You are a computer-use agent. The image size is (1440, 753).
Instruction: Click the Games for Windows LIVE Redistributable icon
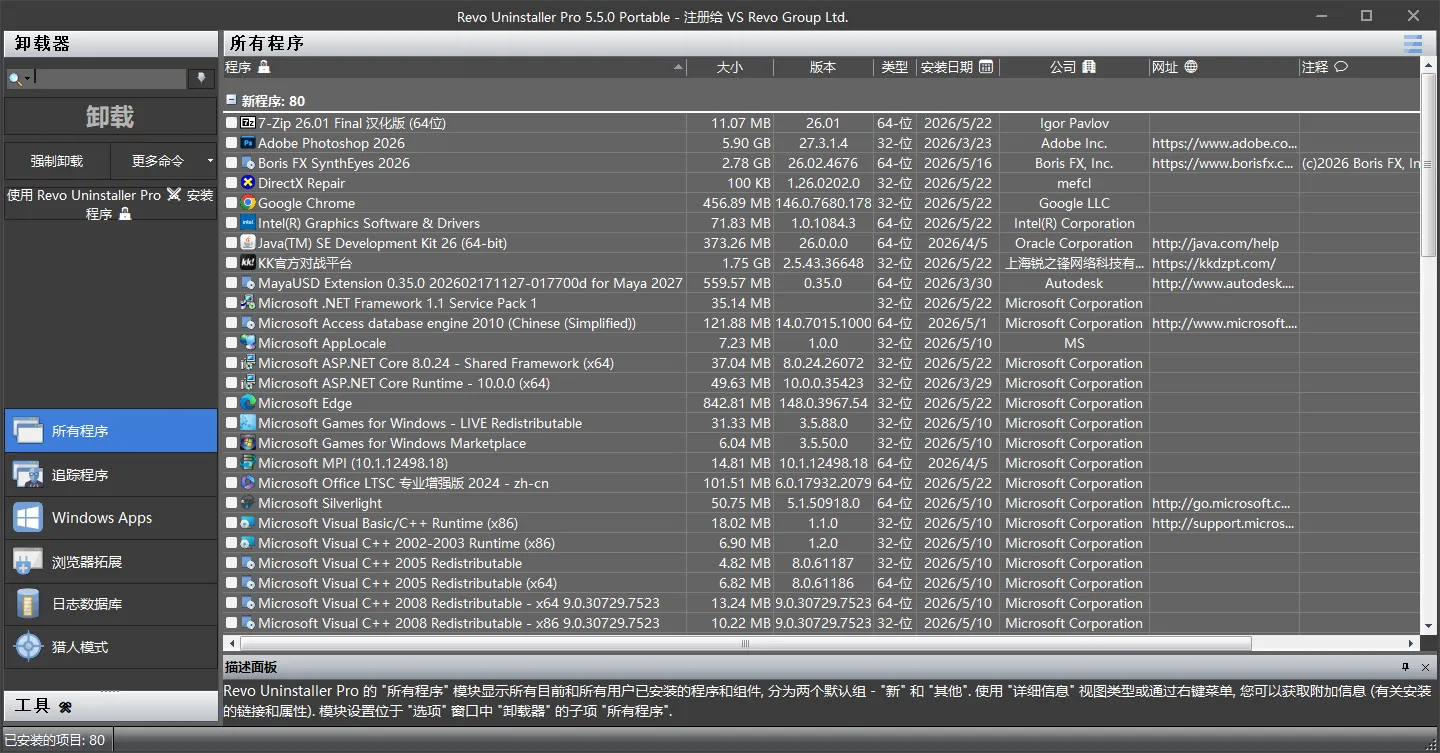[x=248, y=423]
